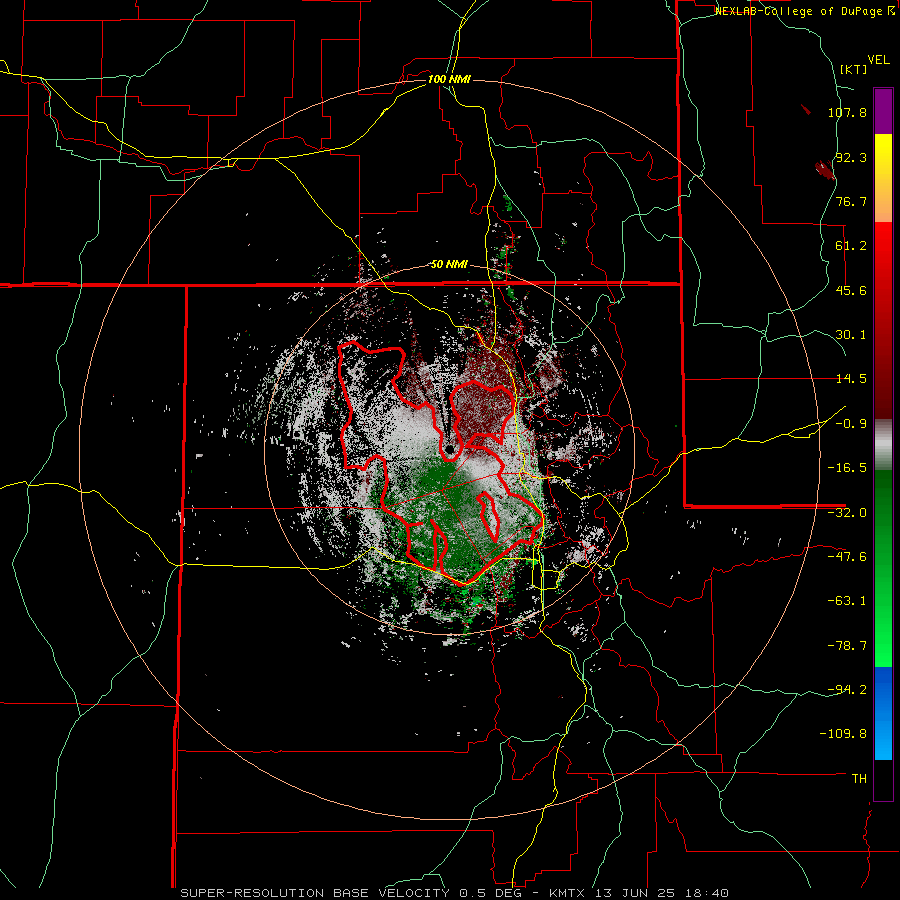Click the 13 JUN 25 18:40 timestamp
Screen dimensions: 900x900
click(661, 893)
